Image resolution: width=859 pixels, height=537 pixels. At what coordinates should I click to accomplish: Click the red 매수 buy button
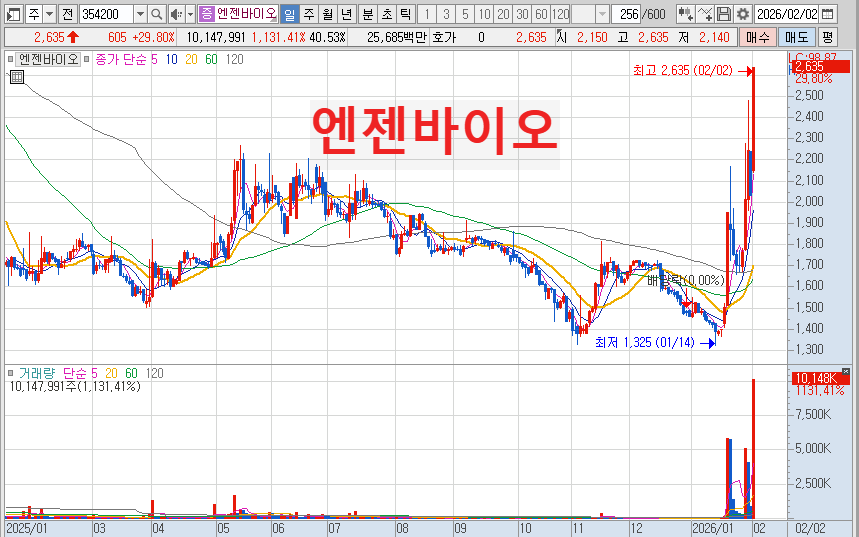(x=758, y=37)
